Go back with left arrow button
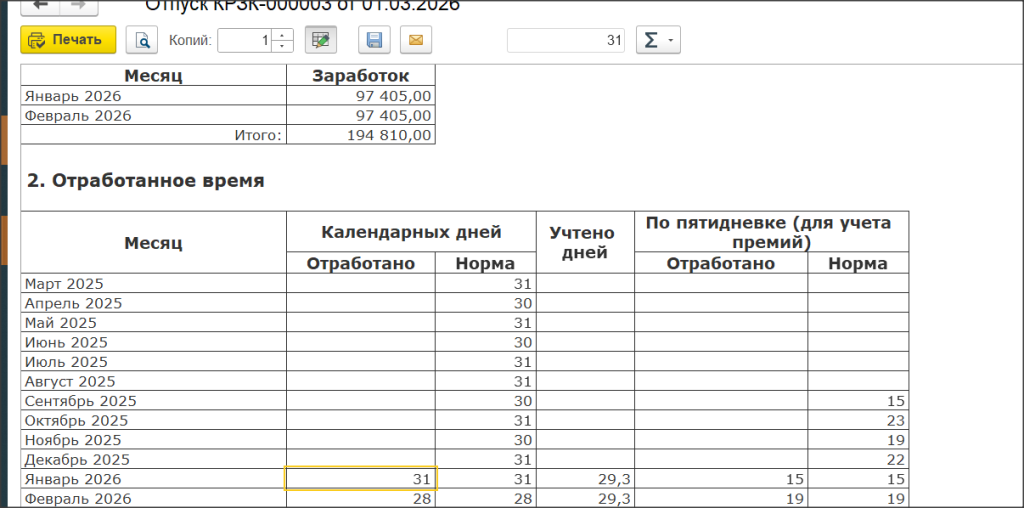 pyautogui.click(x=42, y=6)
